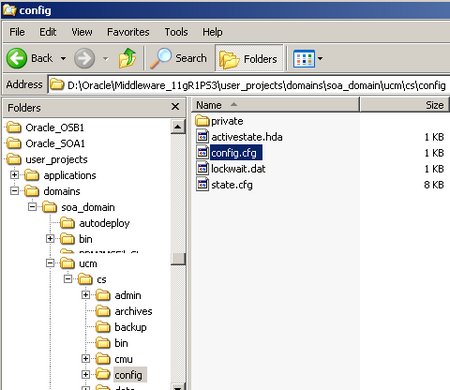
Task: Close the Folders pane
Action: [x=175, y=107]
